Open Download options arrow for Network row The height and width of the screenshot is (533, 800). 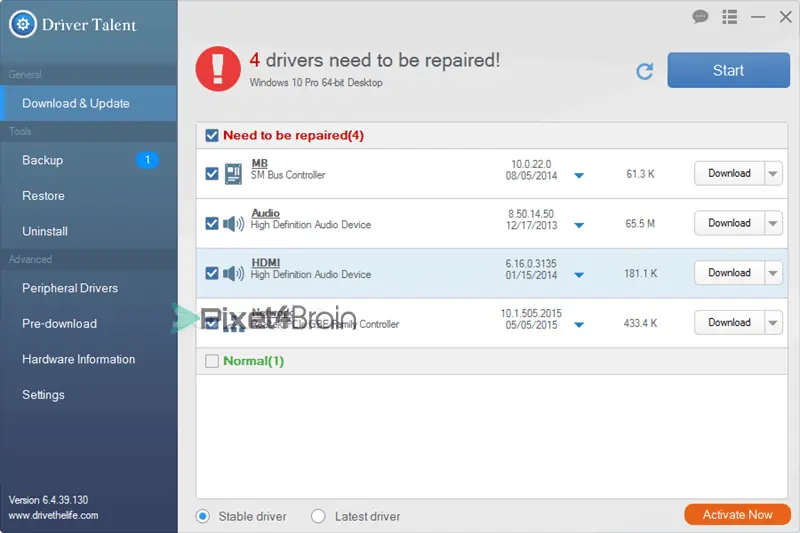tap(773, 323)
